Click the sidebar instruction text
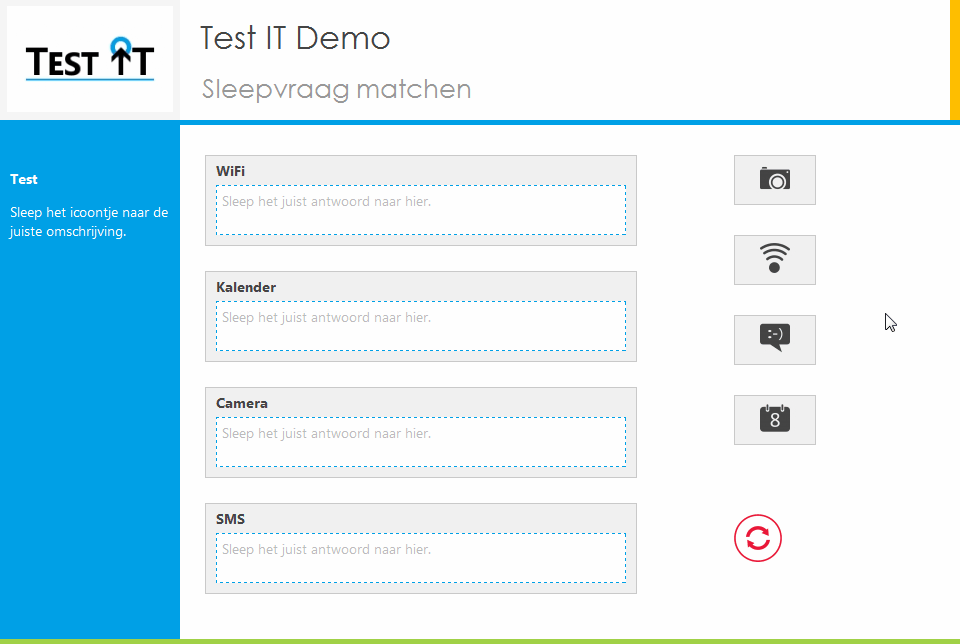This screenshot has height=644, width=960. (x=87, y=222)
